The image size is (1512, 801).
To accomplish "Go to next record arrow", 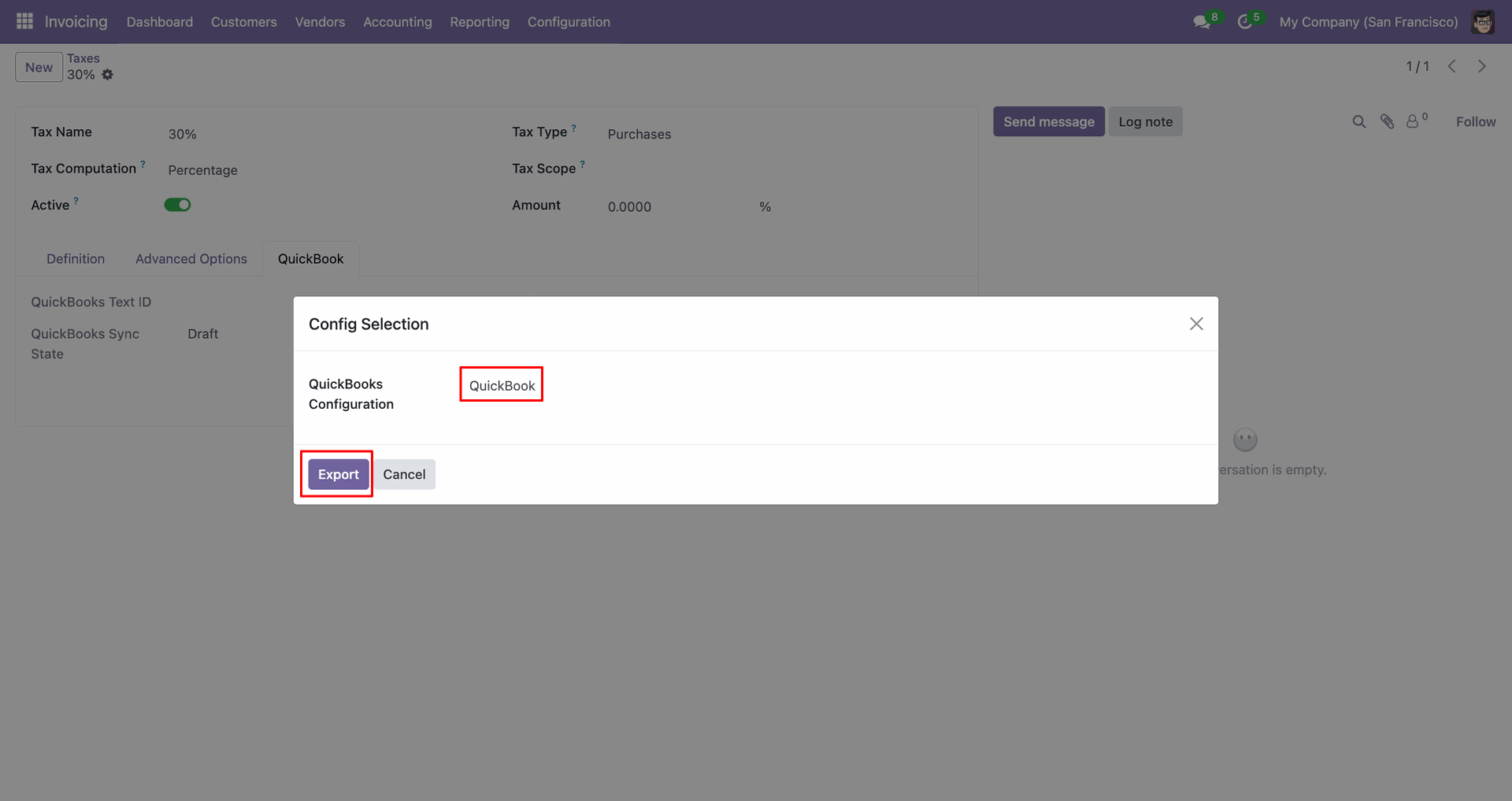I will point(1481,67).
